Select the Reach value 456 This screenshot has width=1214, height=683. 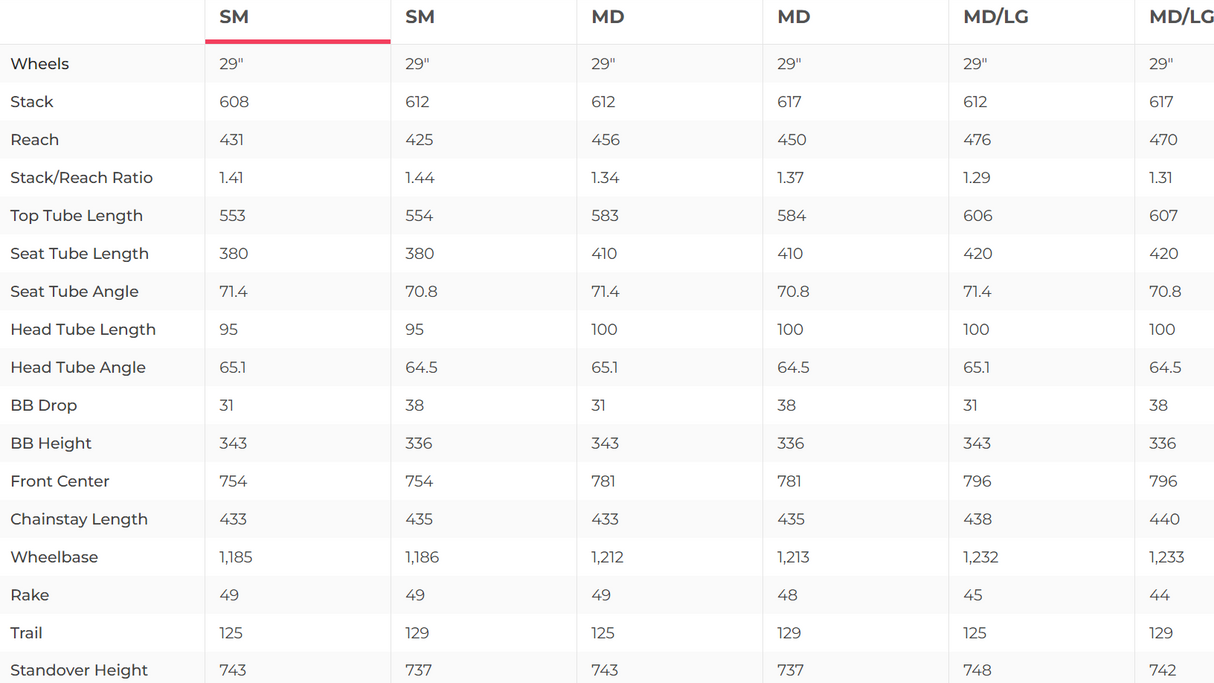[x=605, y=140]
